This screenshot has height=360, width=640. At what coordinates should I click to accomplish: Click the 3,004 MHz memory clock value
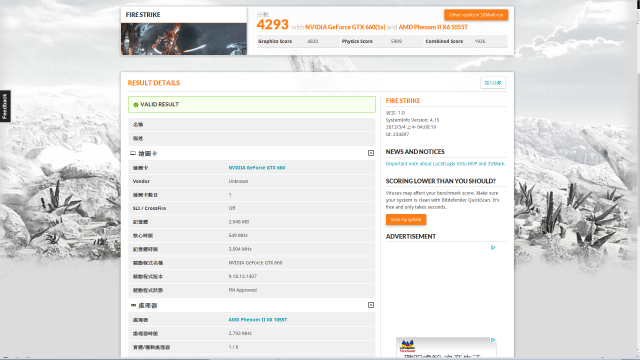click(x=240, y=249)
